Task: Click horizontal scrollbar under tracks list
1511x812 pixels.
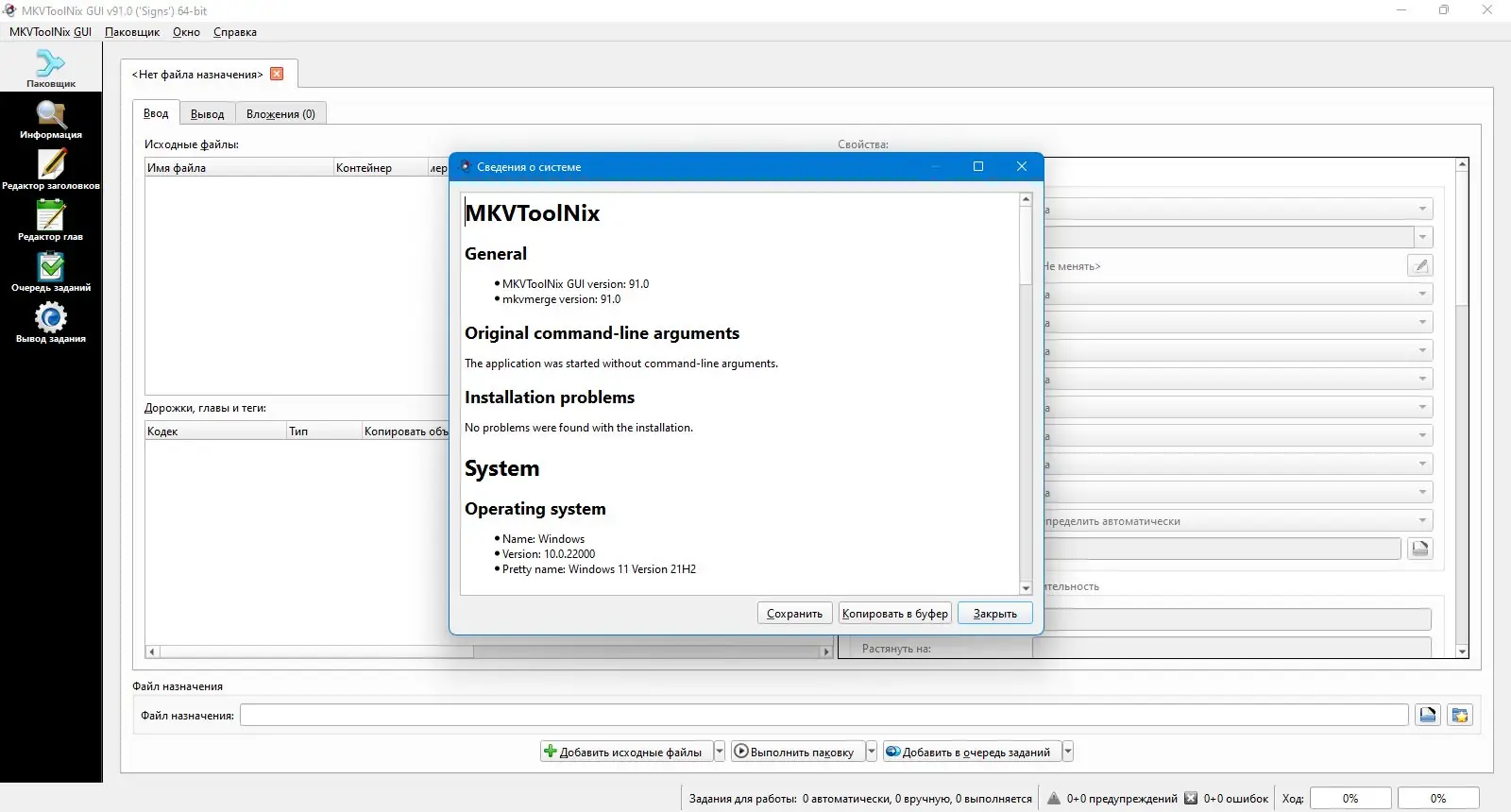Action: click(x=488, y=651)
